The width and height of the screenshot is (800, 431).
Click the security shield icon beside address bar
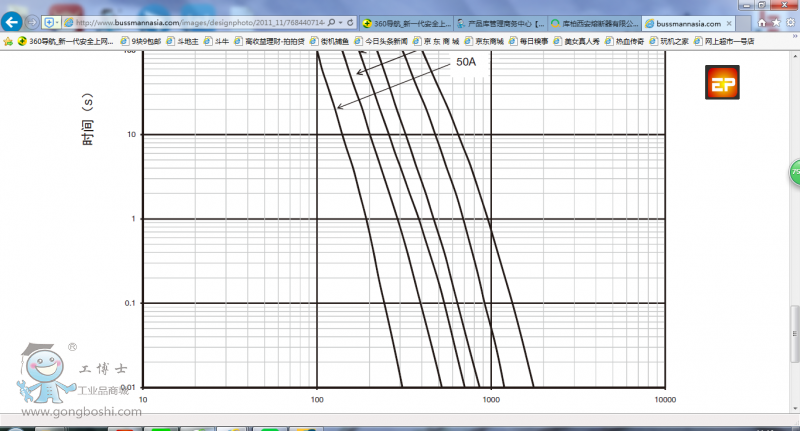point(48,22)
